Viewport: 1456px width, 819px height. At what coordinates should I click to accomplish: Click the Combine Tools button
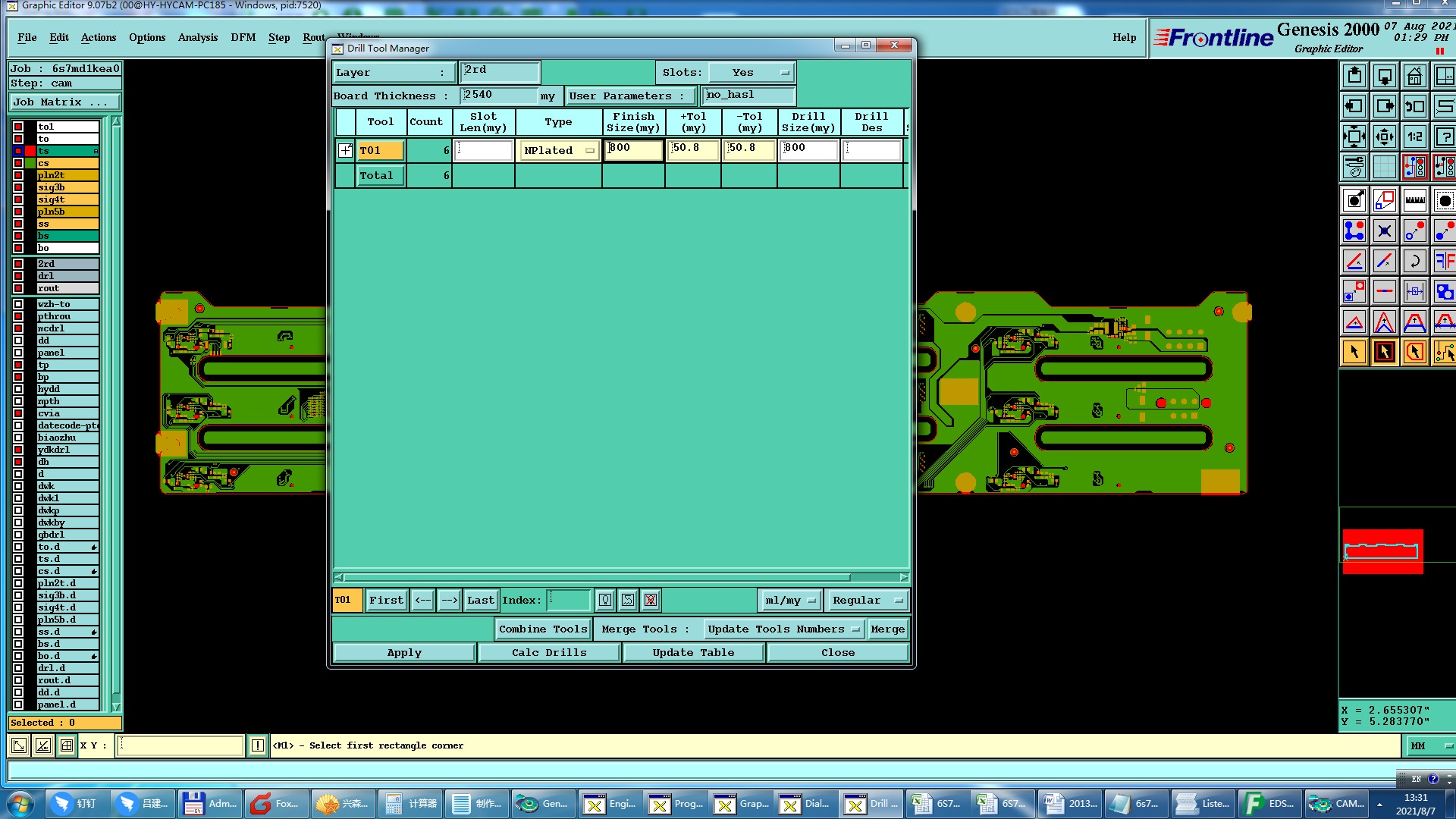[x=542, y=629]
